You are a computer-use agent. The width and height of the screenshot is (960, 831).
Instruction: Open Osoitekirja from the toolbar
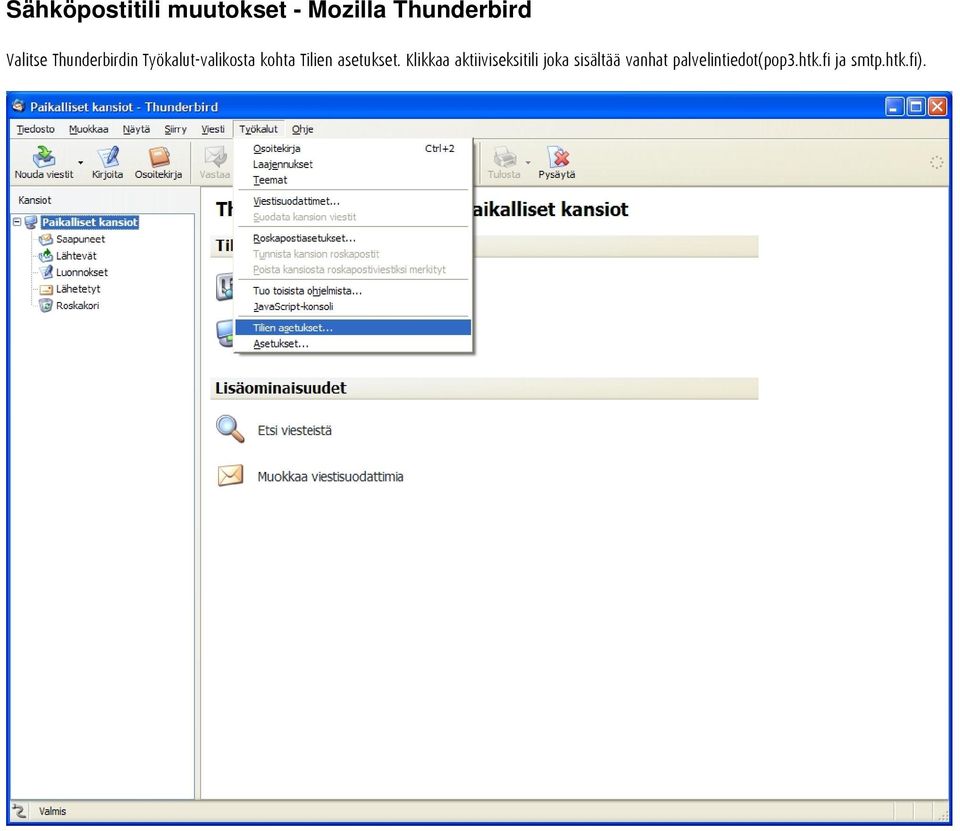coord(159,162)
